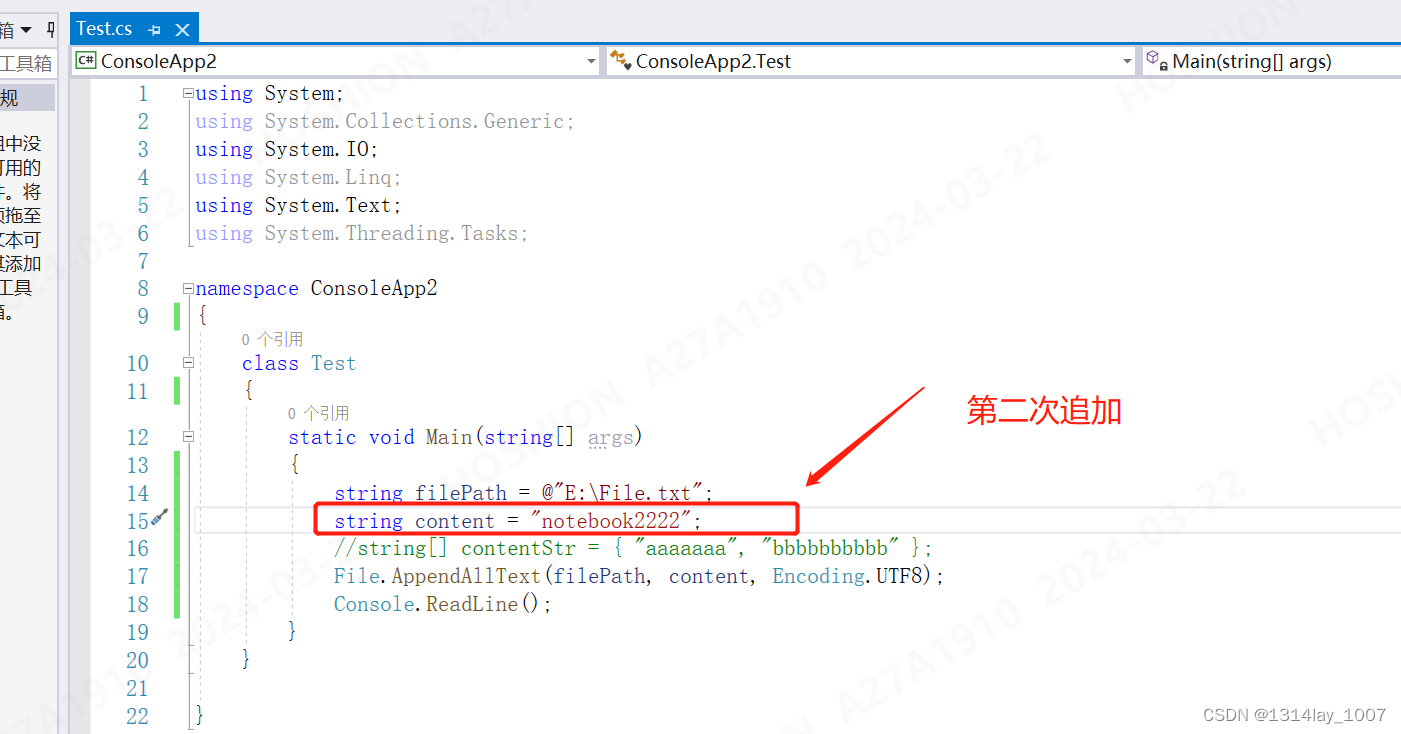Viewport: 1401px width, 734px height.
Task: Toggle auto-hide pin on toolbox panel
Action: [x=52, y=30]
